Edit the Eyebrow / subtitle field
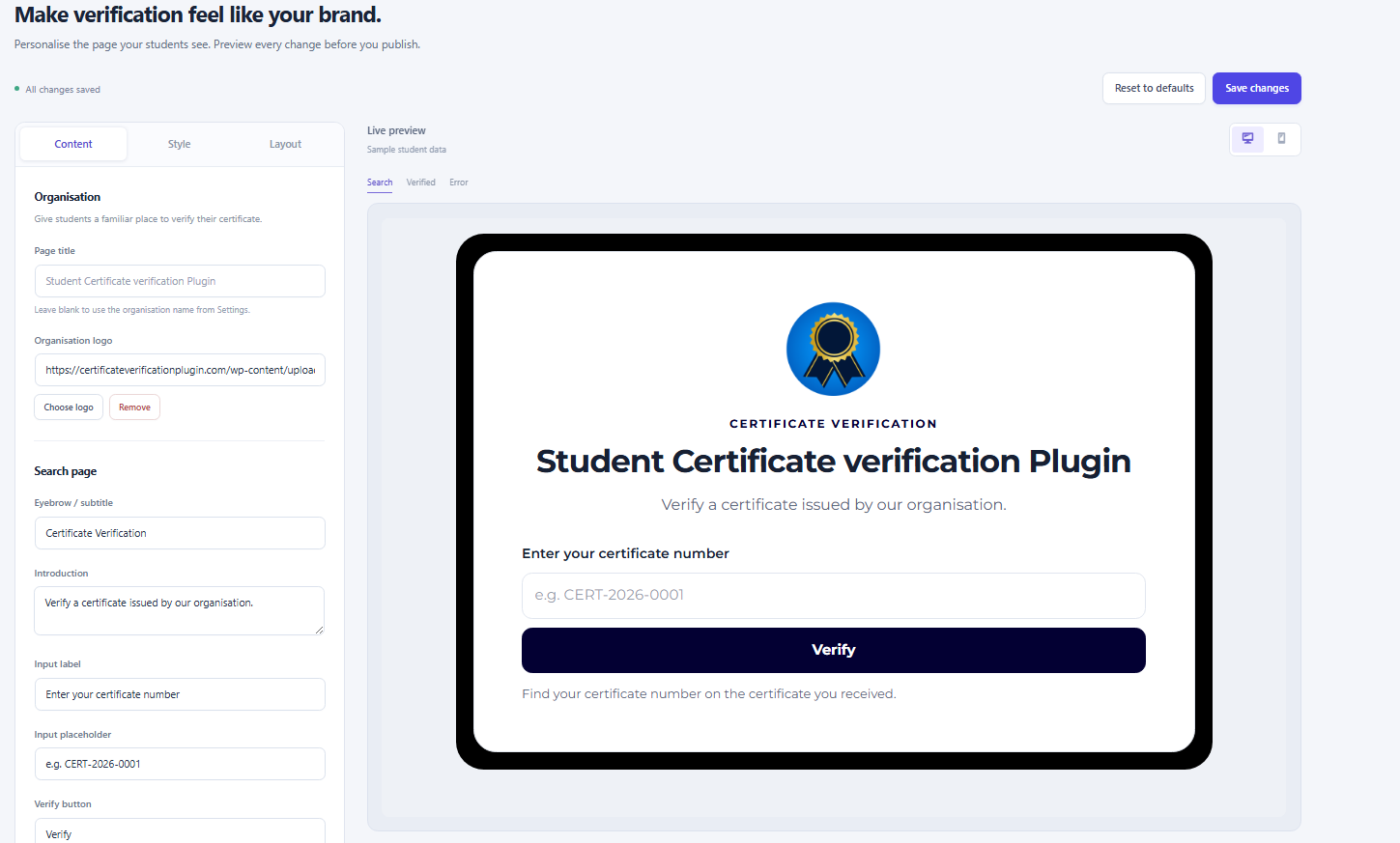The height and width of the screenshot is (843, 1400). 180,533
